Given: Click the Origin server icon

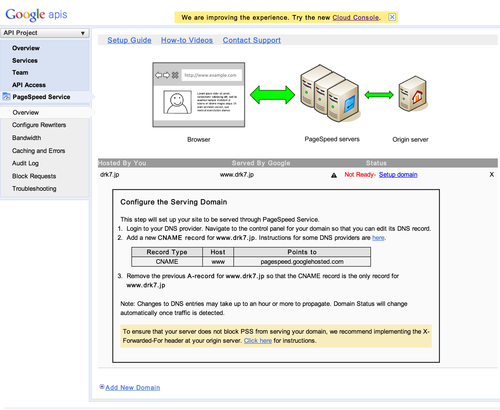Looking at the screenshot, I should (413, 94).
